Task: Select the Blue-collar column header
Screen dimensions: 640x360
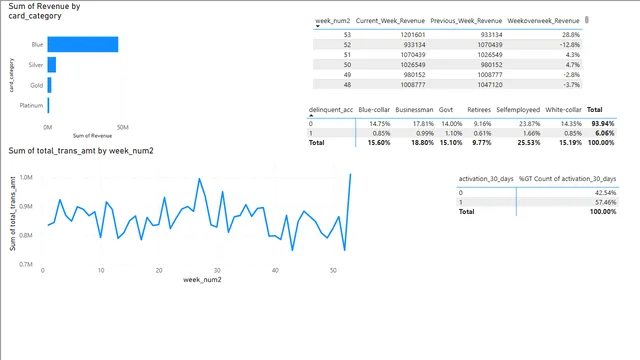Action: tap(374, 109)
